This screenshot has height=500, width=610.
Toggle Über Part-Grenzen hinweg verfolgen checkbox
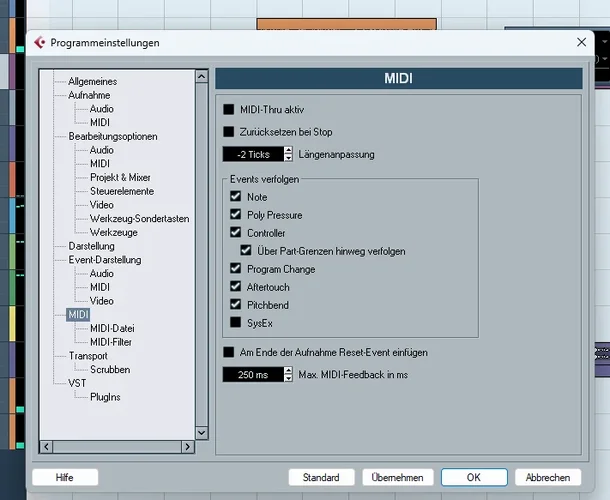245,250
